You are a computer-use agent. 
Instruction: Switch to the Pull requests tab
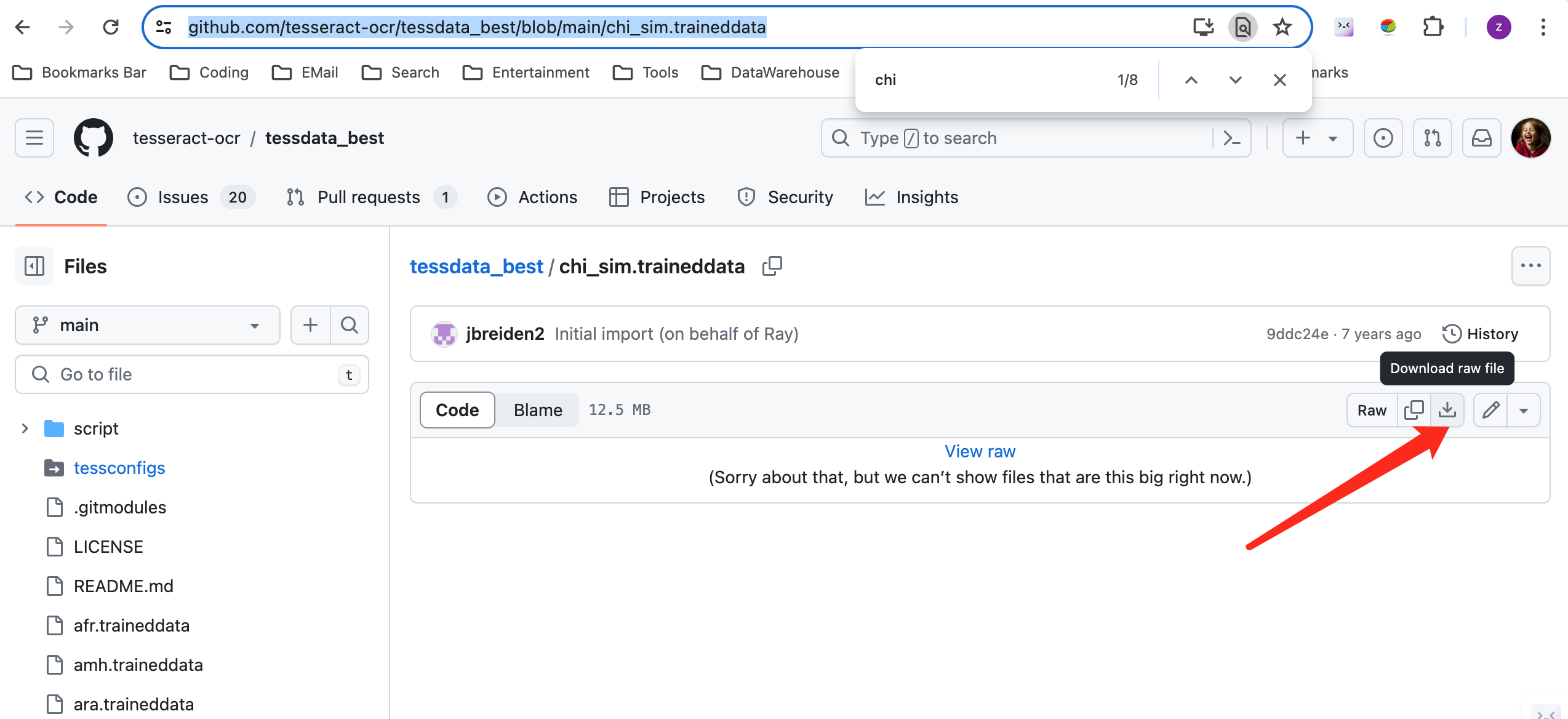tap(372, 197)
